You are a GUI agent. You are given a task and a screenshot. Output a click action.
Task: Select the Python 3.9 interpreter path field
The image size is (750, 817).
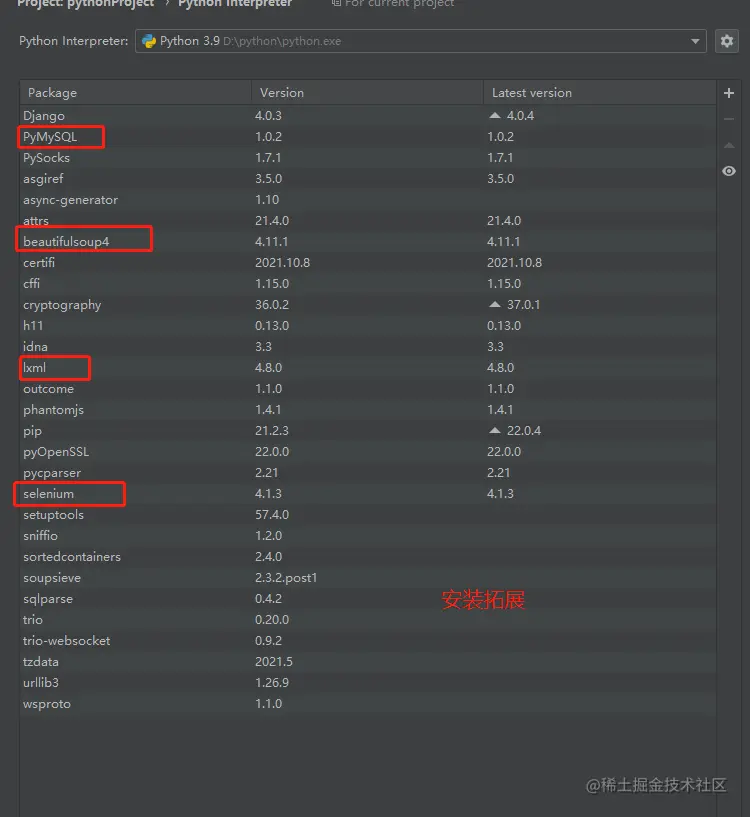[421, 41]
